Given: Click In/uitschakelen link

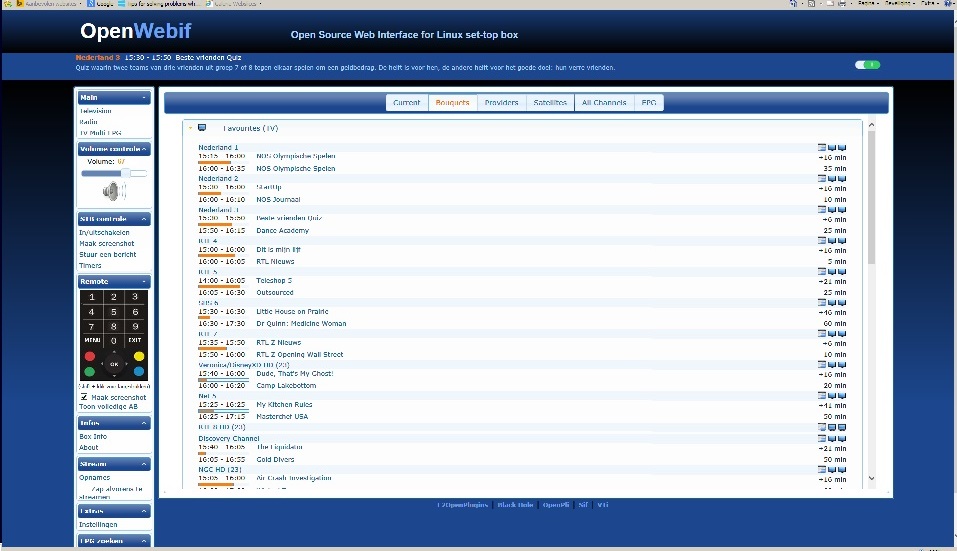Looking at the screenshot, I should pos(104,232).
